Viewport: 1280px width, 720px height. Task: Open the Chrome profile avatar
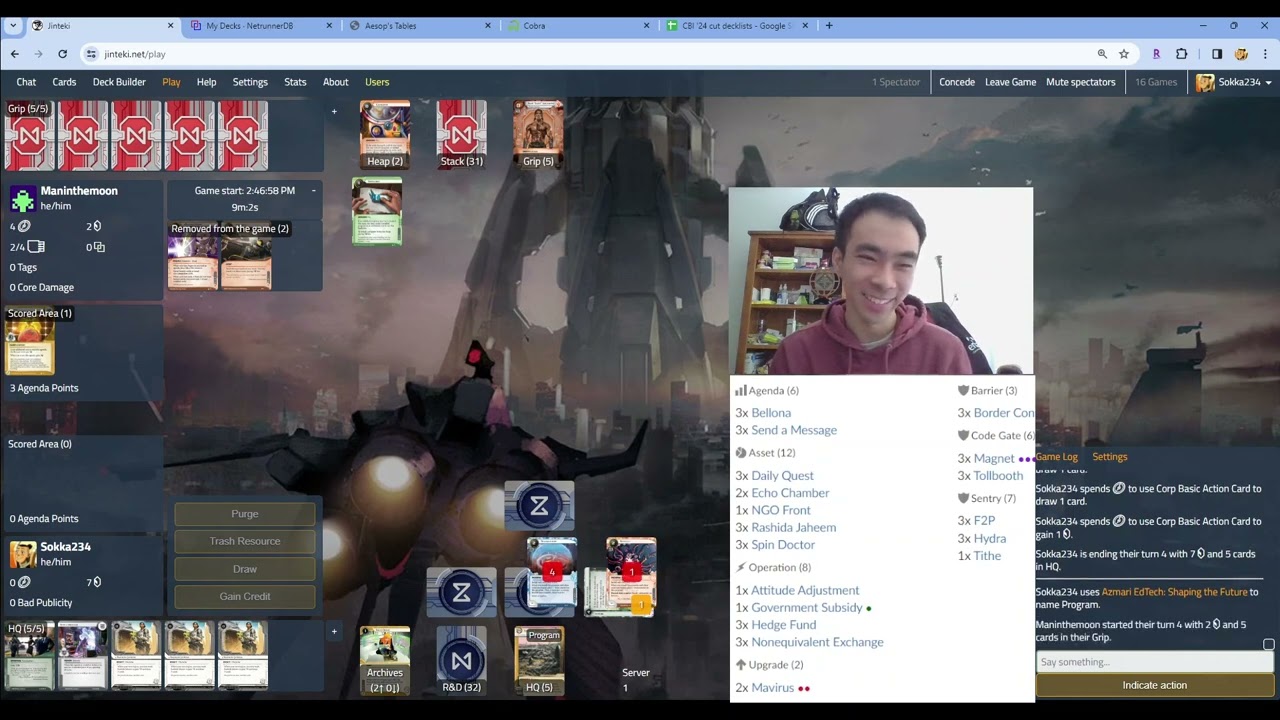tap(1241, 54)
